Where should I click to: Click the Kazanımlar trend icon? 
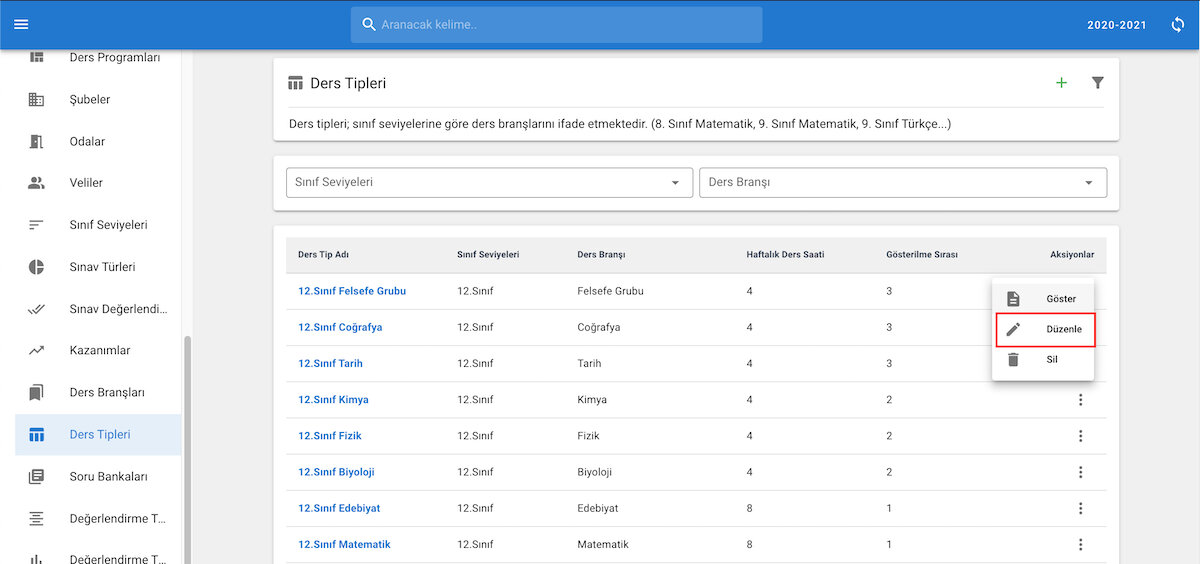pyautogui.click(x=37, y=350)
